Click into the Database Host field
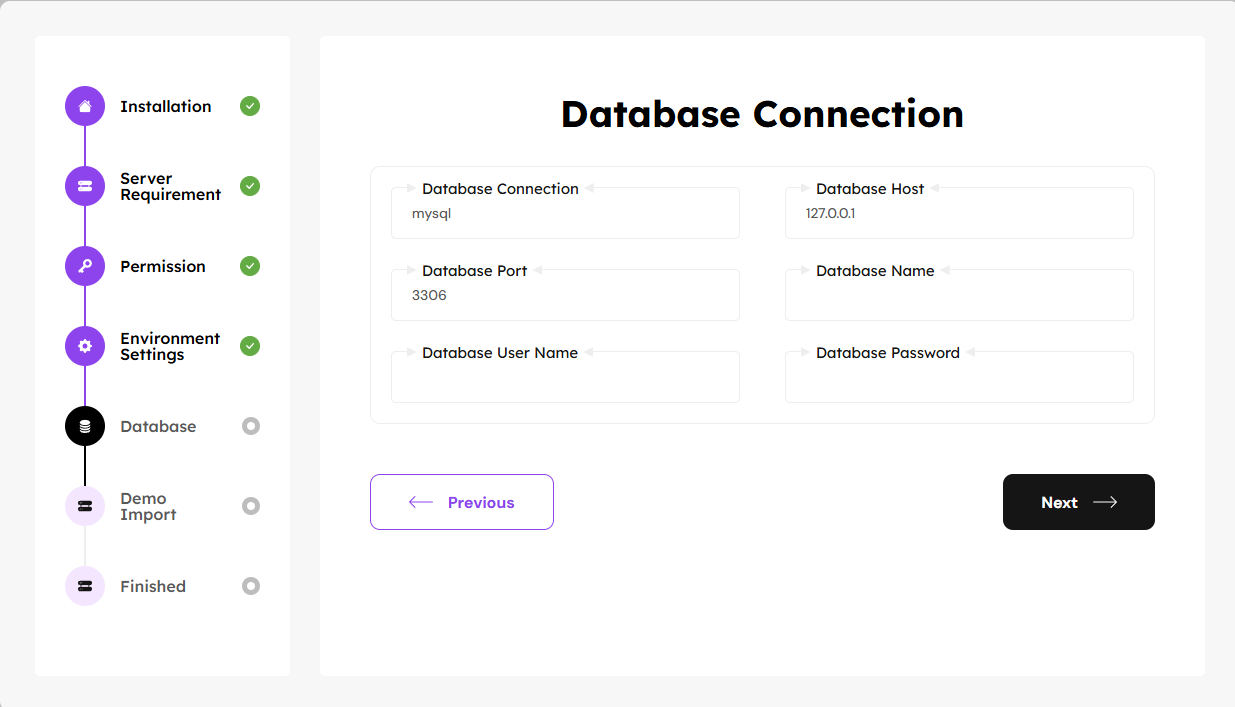 pyautogui.click(x=959, y=215)
